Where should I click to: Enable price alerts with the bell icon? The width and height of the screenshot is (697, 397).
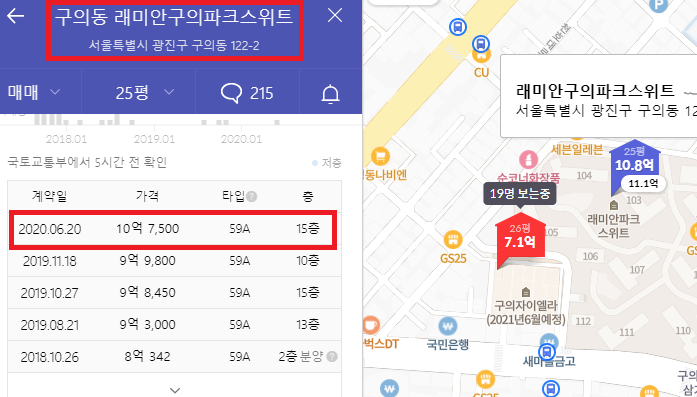click(330, 94)
